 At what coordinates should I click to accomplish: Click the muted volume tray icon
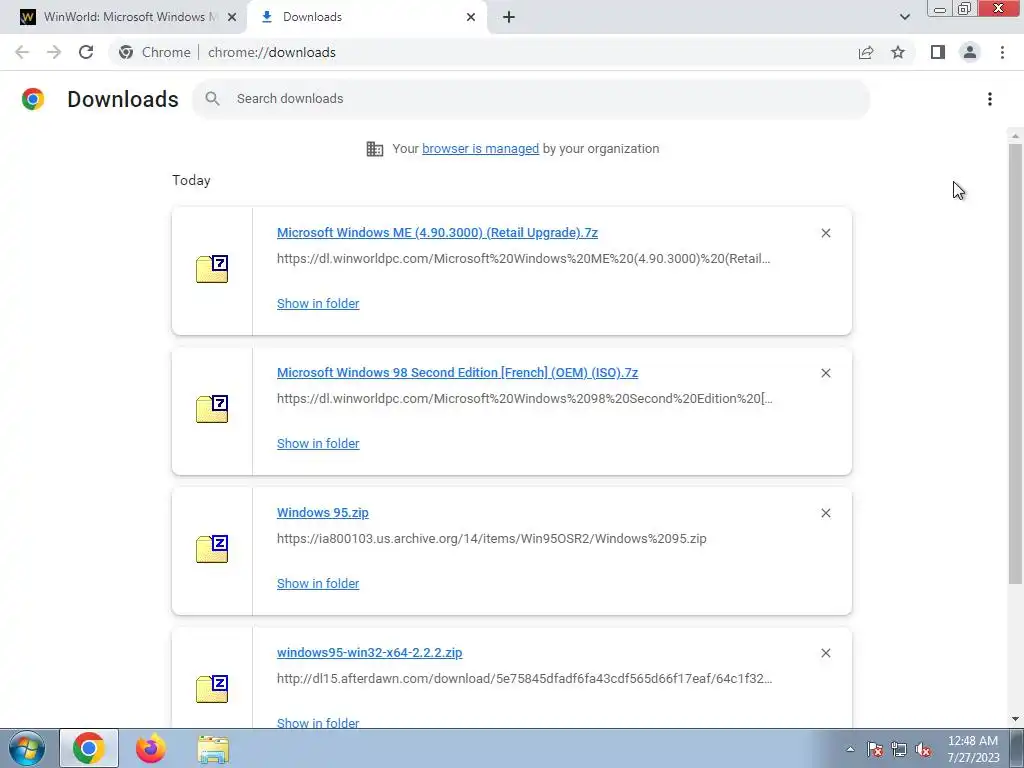tap(923, 750)
